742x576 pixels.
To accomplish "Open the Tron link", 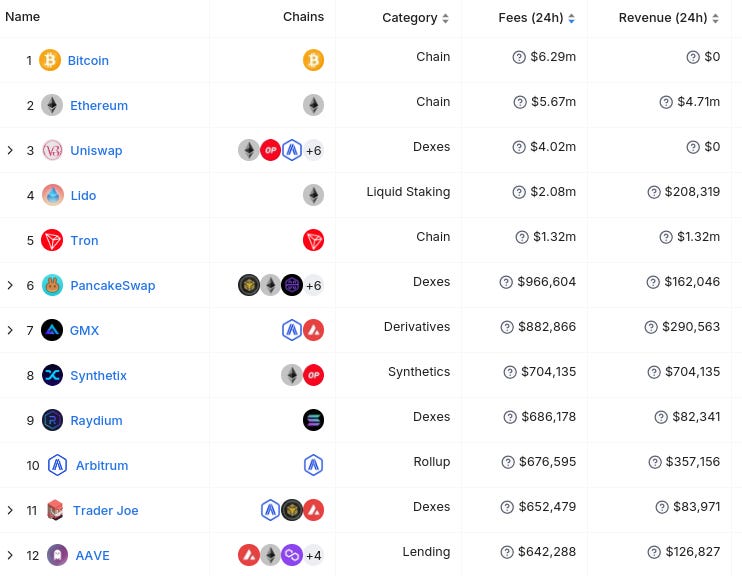I will tap(84, 240).
